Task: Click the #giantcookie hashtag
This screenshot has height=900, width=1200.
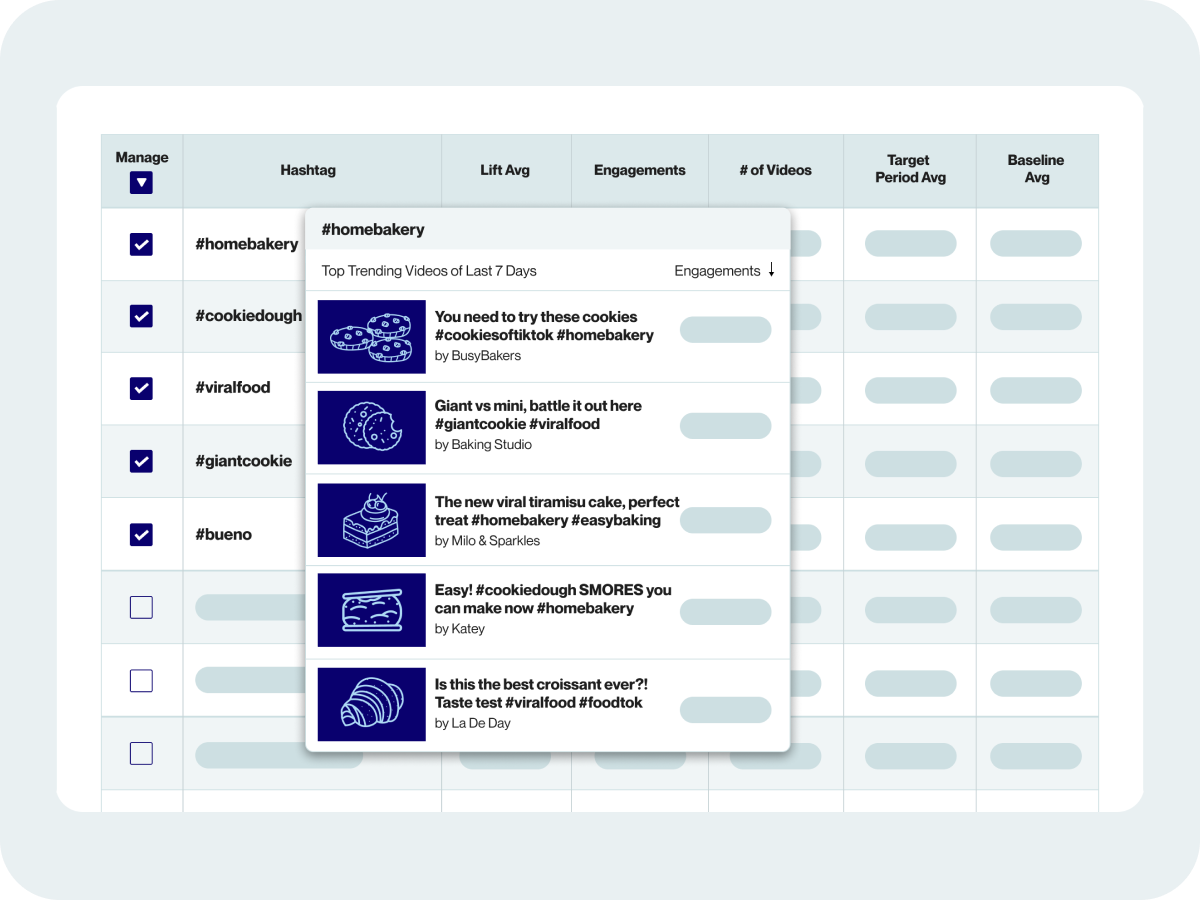Action: tap(243, 461)
